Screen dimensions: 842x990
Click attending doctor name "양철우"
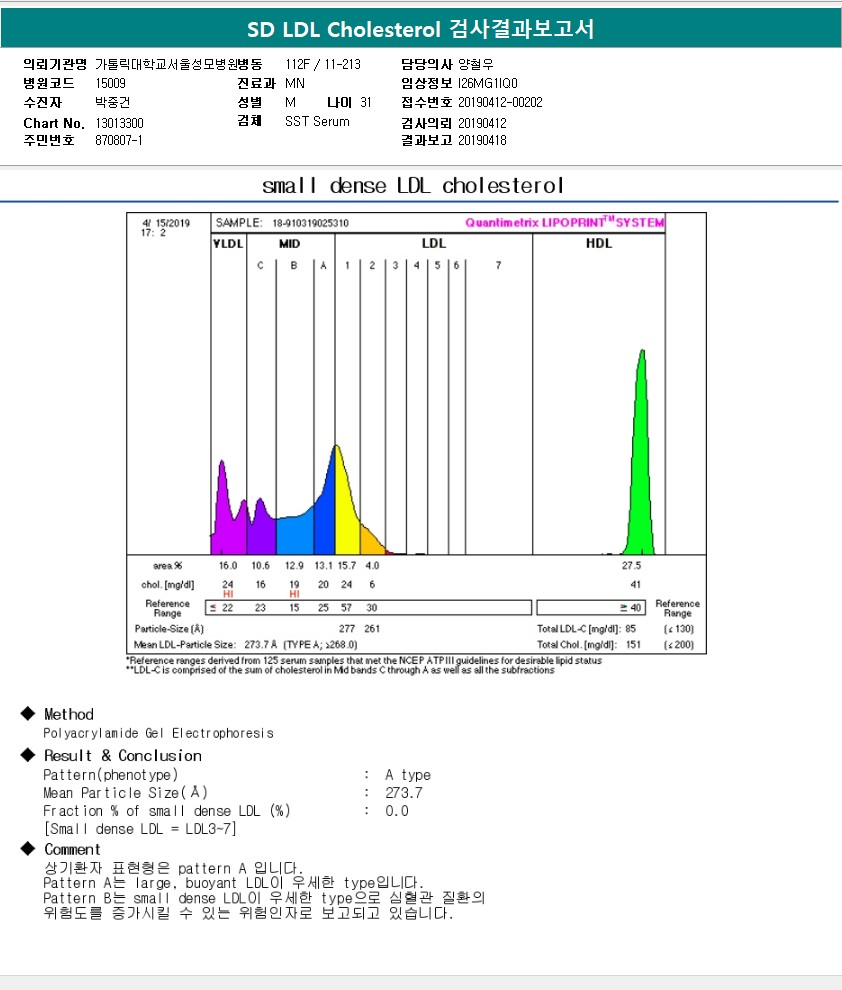pyautogui.click(x=476, y=64)
